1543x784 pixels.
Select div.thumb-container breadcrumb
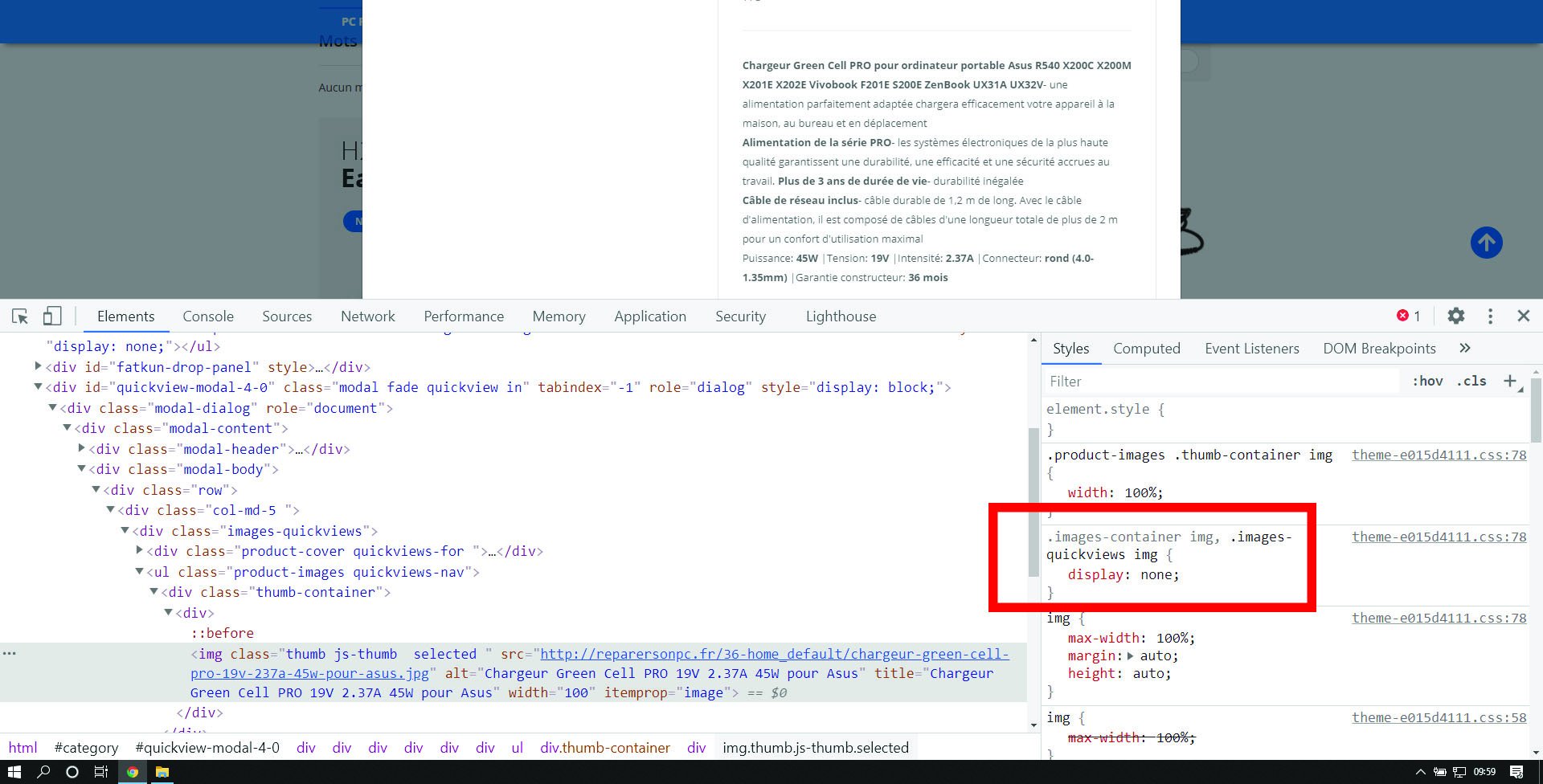pyautogui.click(x=604, y=748)
